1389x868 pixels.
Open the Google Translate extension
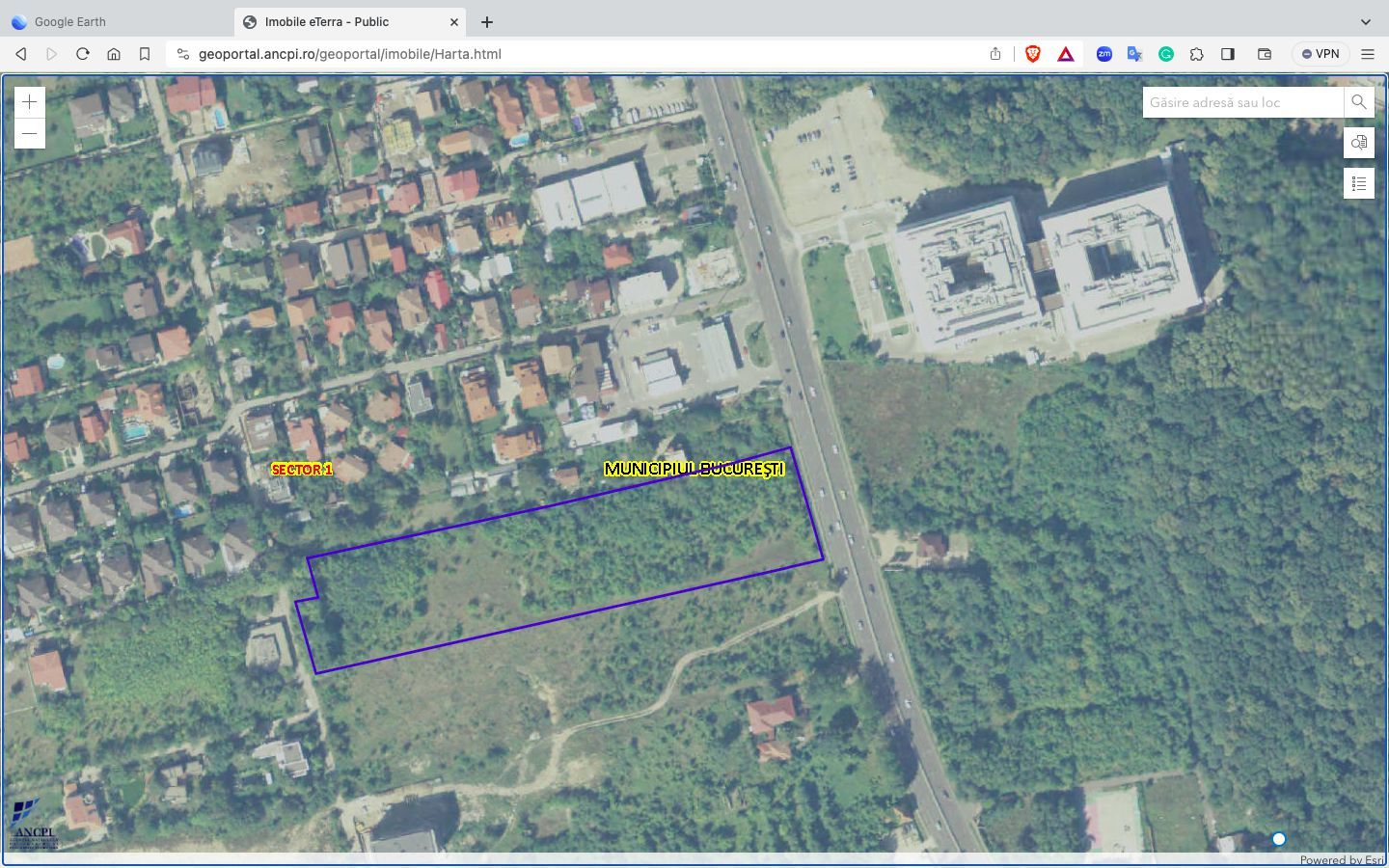tap(1134, 54)
